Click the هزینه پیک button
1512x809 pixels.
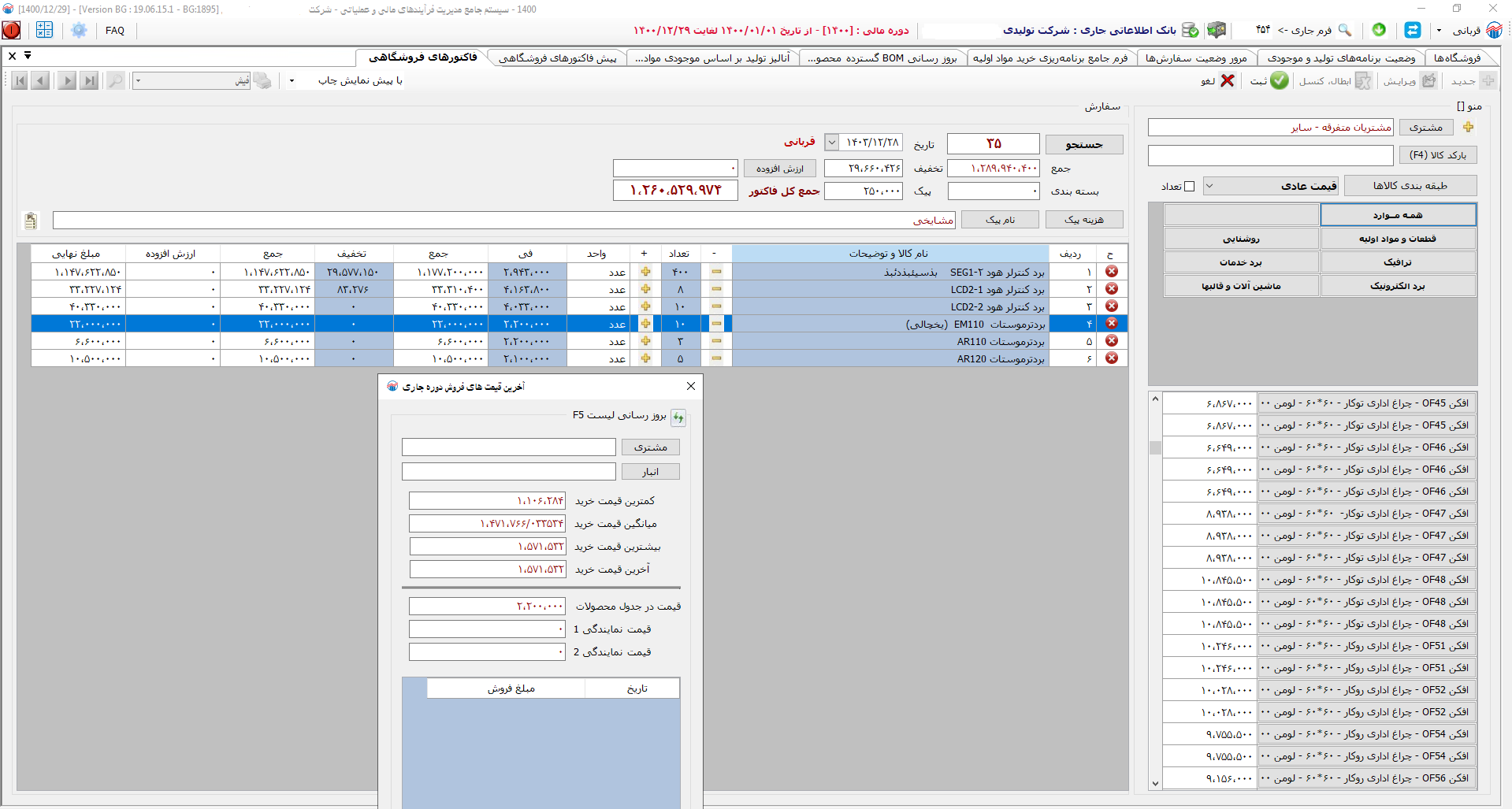(x=1084, y=220)
